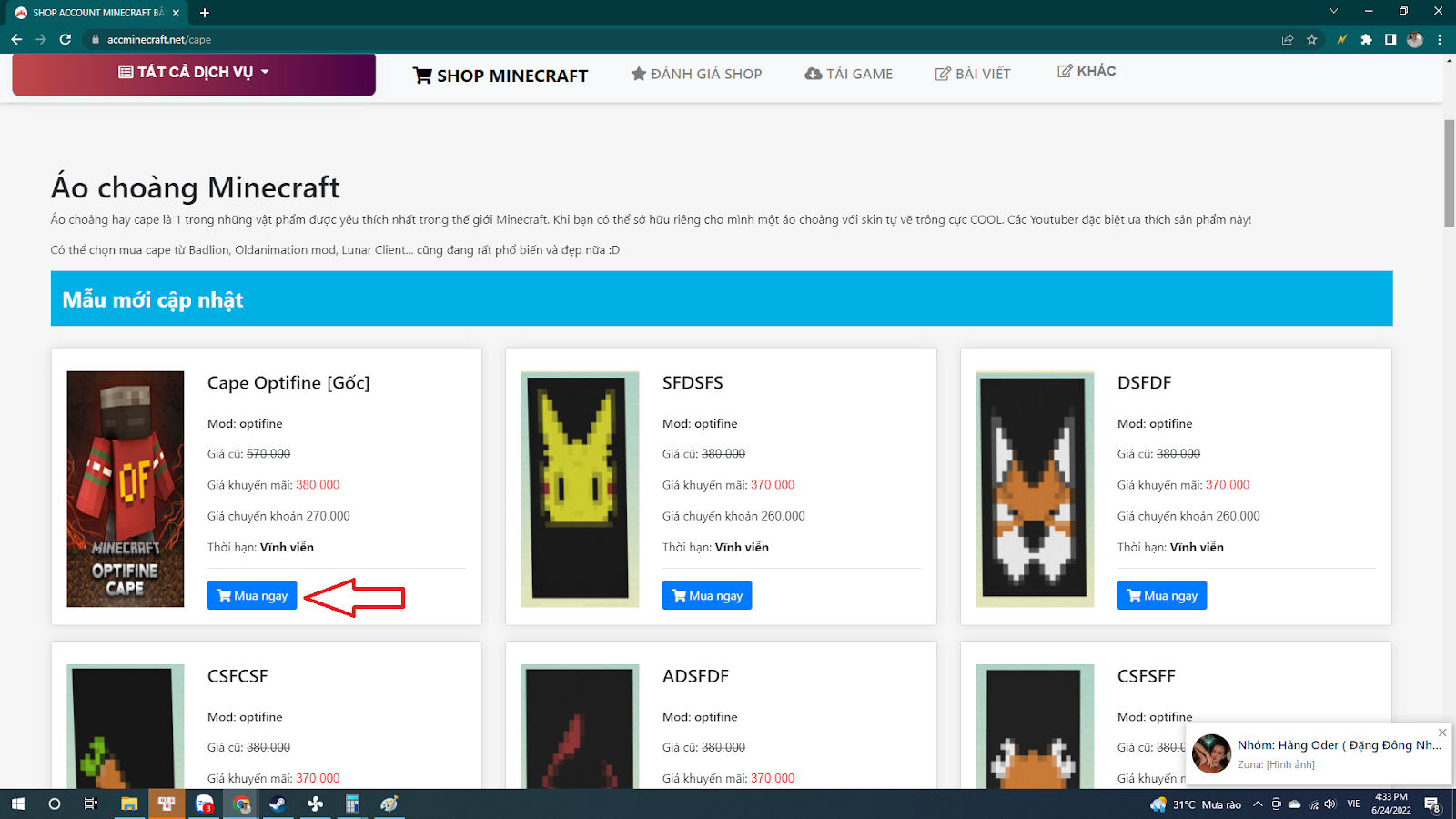Open the Windows Start menu
1456x819 pixels.
tap(17, 804)
